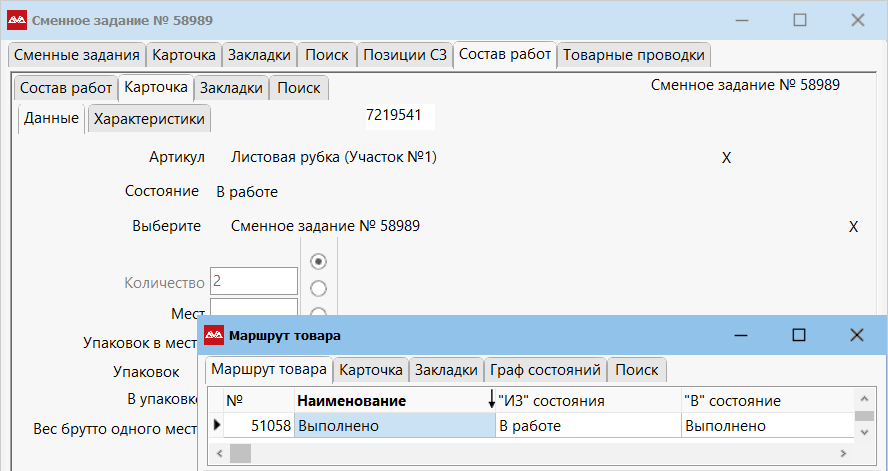Image resolution: width=888 pixels, height=471 pixels.
Task: Clear the Артикул field with its X
Action: coord(727,158)
